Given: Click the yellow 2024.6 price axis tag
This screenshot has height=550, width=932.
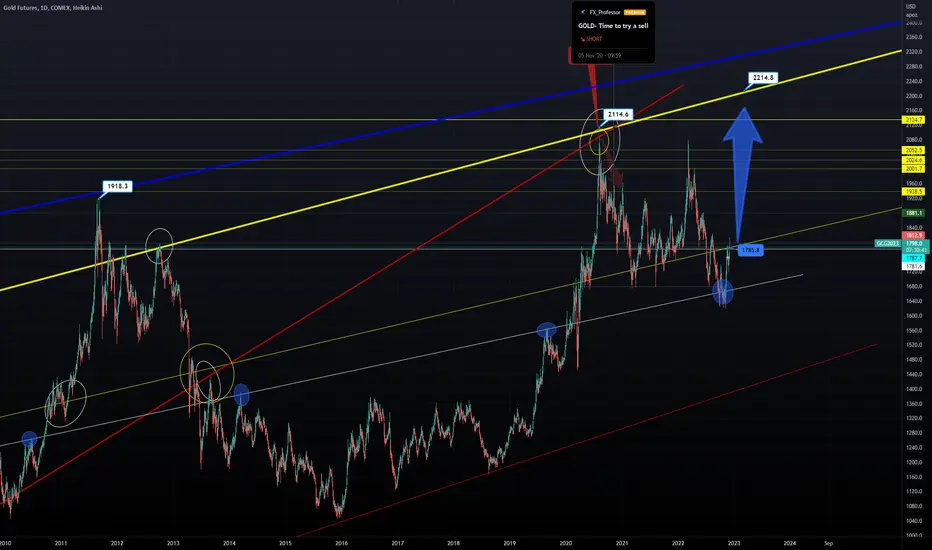Looking at the screenshot, I should [x=914, y=160].
